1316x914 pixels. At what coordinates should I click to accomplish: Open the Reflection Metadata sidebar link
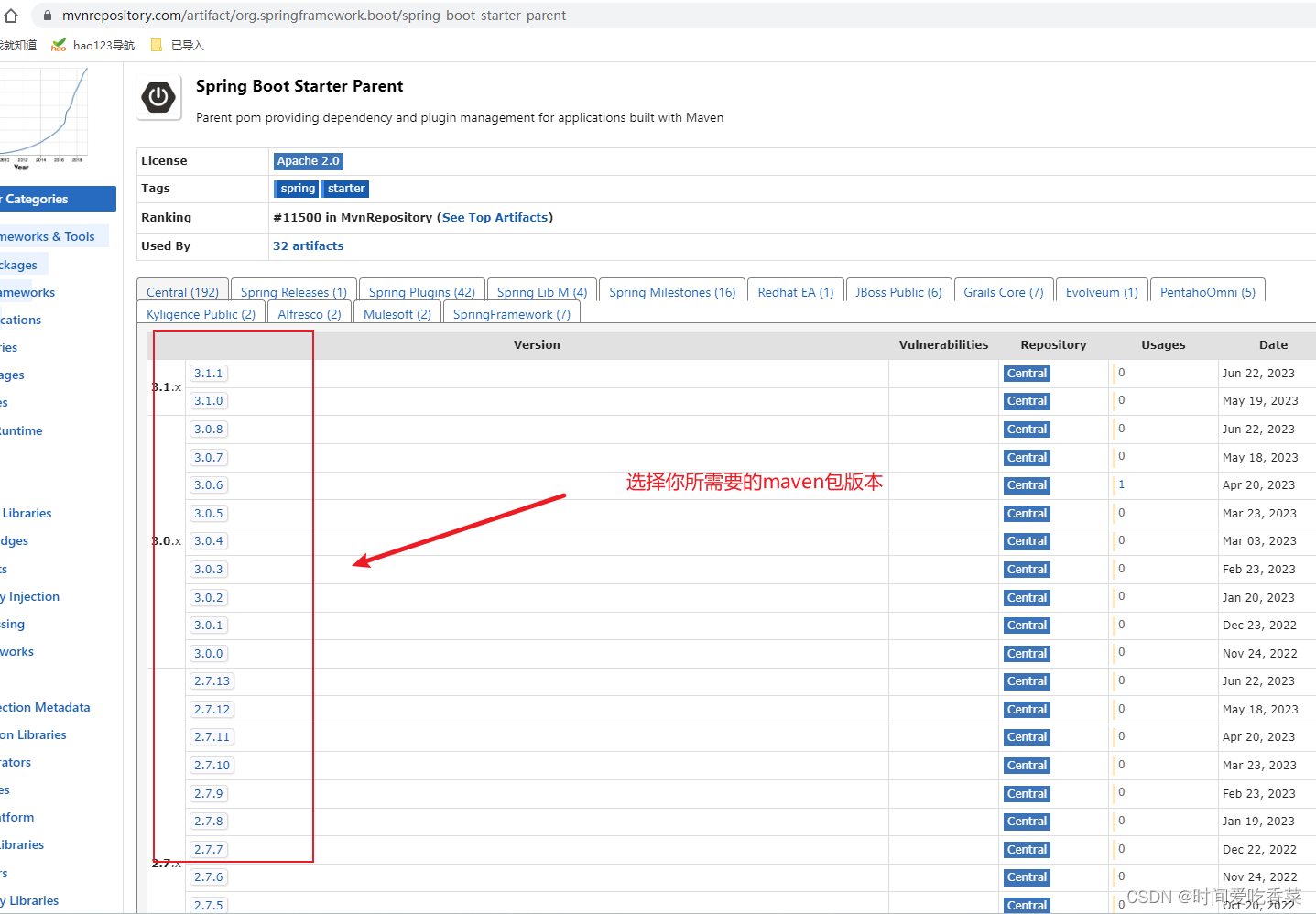[45, 708]
